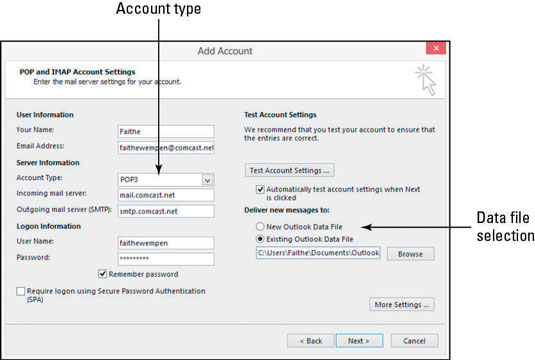Click the Back button
The image size is (535, 360).
coord(310,341)
